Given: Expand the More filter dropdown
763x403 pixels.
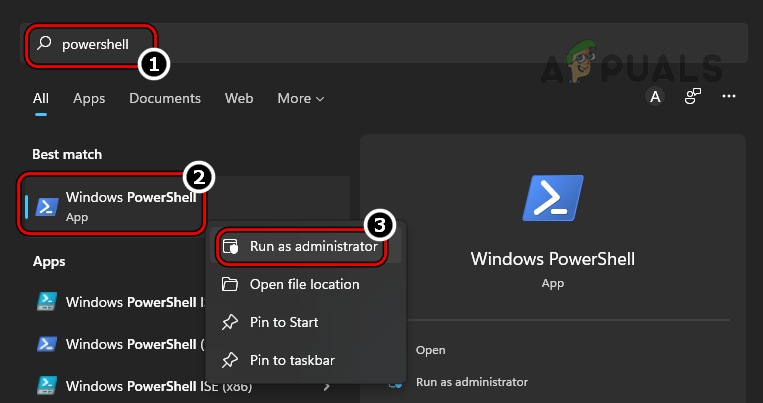Looking at the screenshot, I should click(x=300, y=98).
